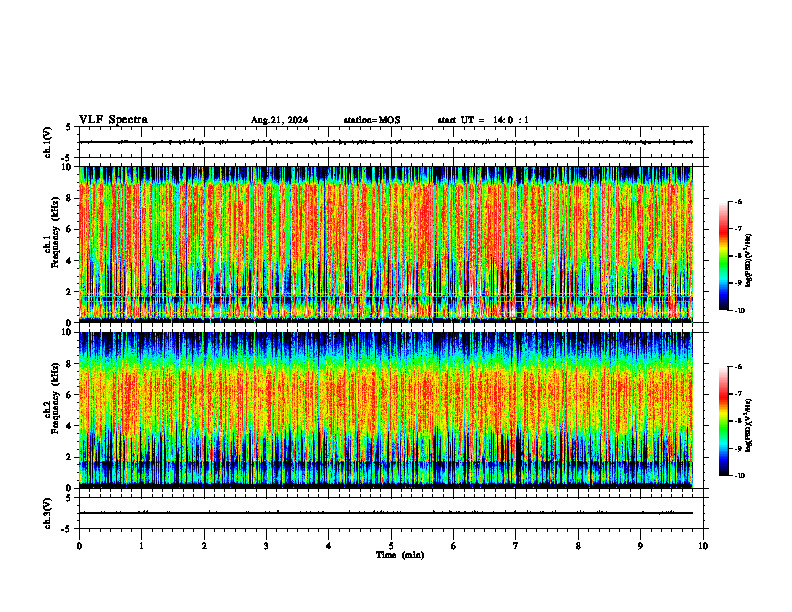This screenshot has width=792, height=612.
Task: Select the "start UT = 14:0 :1" text
Action: coord(483,120)
